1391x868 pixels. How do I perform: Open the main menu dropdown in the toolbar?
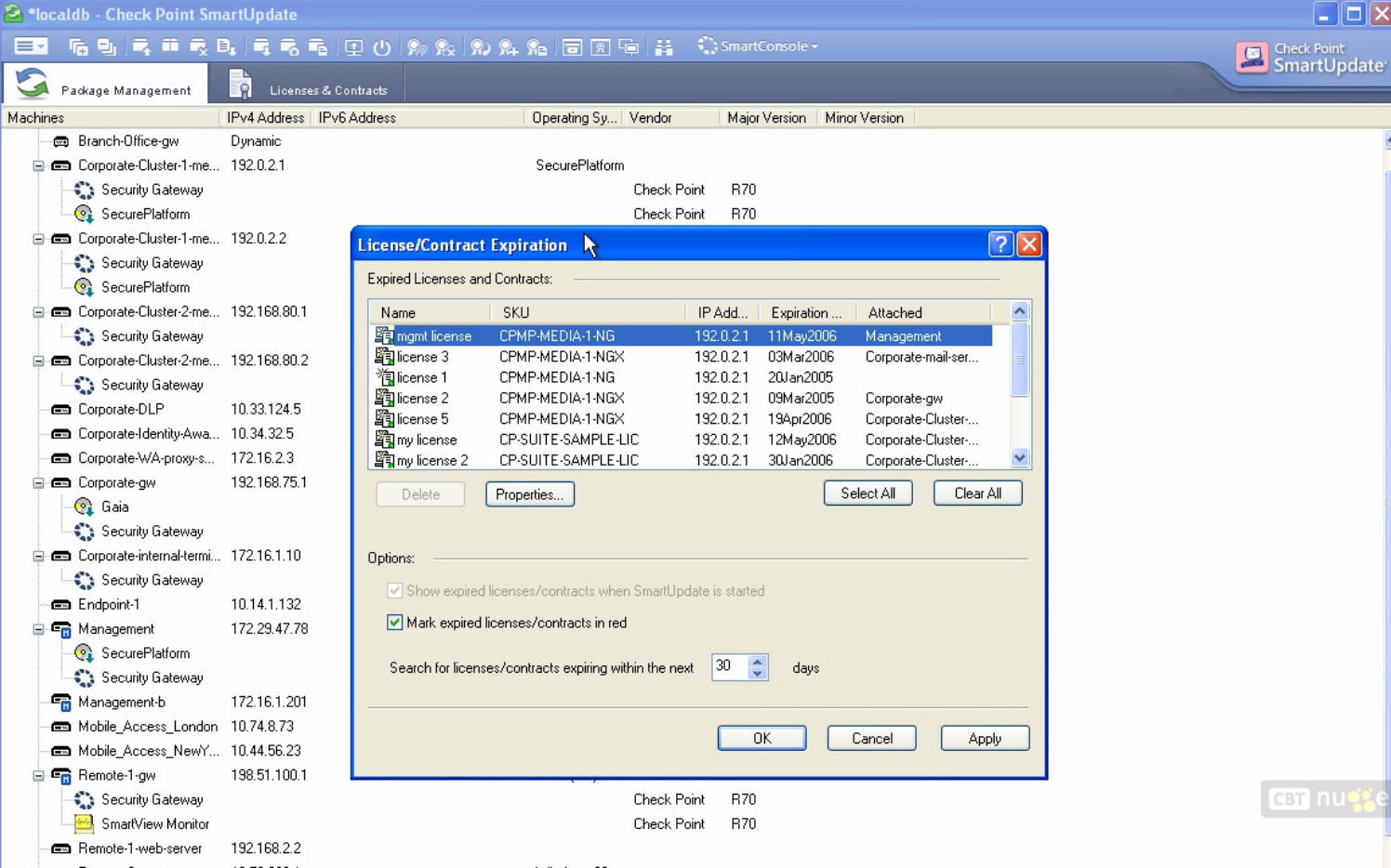pos(31,46)
